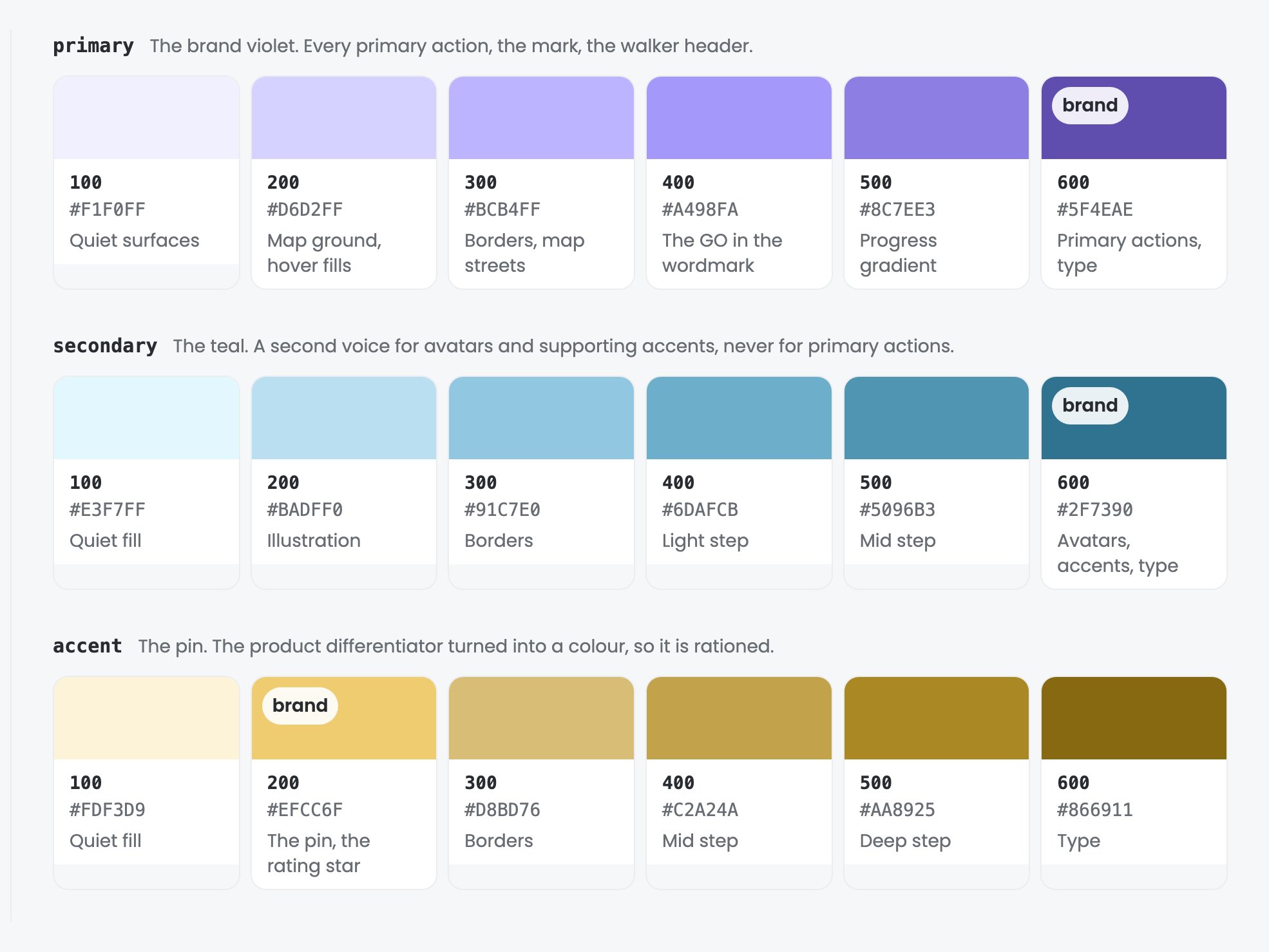Screen dimensions: 1269x952
Task: Click 'The GO in the wordmark' text
Action: pos(722,252)
